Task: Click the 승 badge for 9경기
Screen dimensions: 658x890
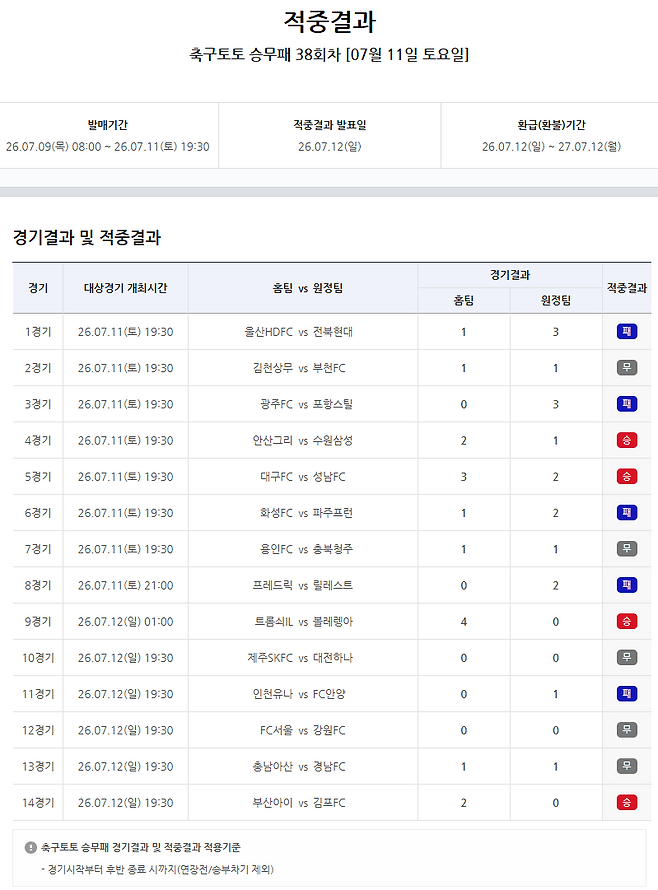Action: pos(627,622)
